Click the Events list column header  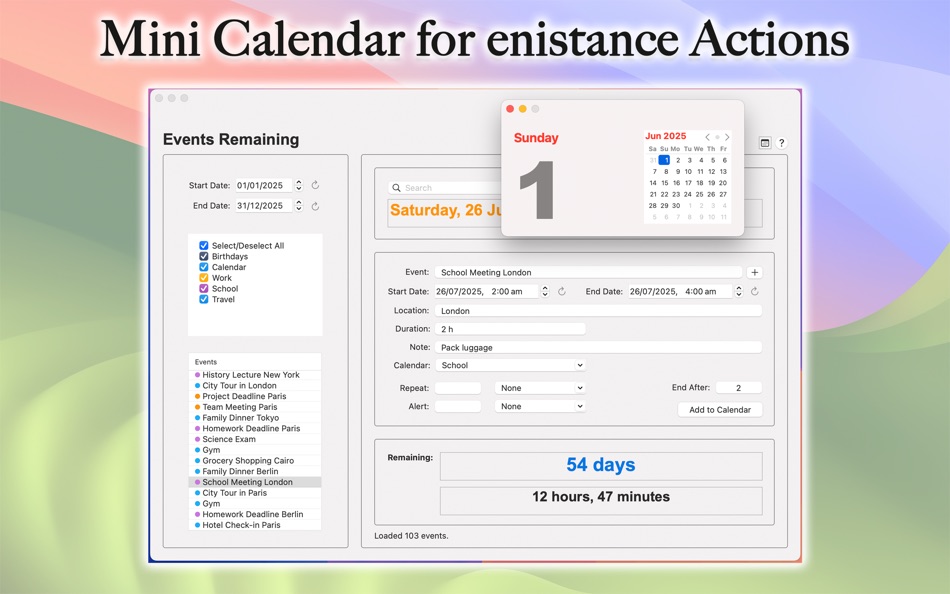click(255, 362)
